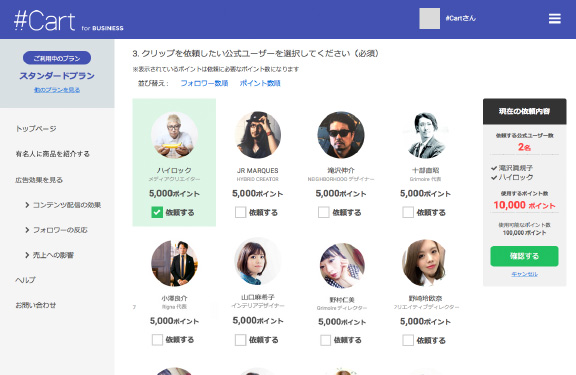This screenshot has width=576, height=375.
Task: Go to トップページ in sidebar
Action: pos(36,129)
